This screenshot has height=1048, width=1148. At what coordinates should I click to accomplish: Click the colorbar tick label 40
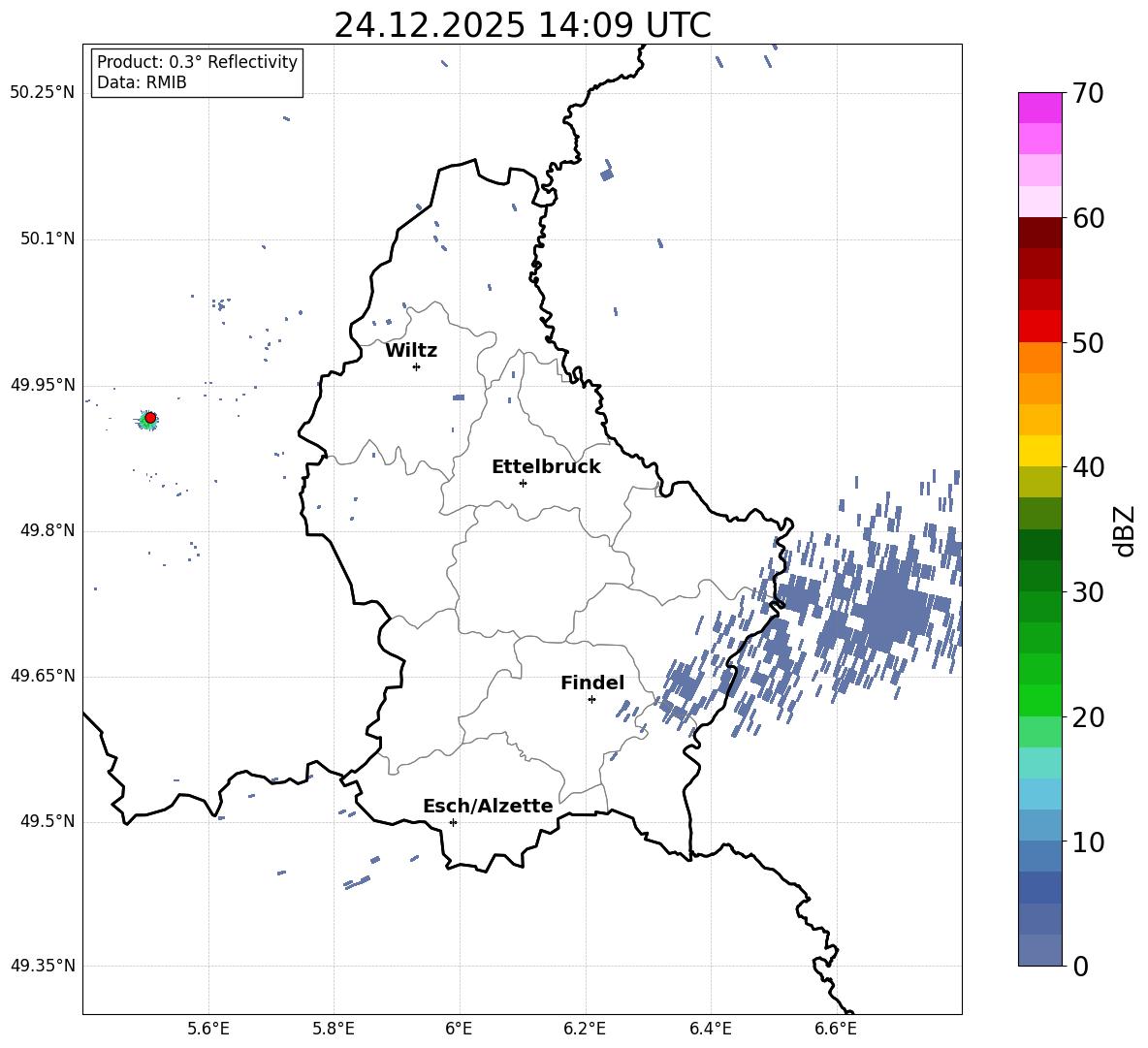pyautogui.click(x=1087, y=467)
